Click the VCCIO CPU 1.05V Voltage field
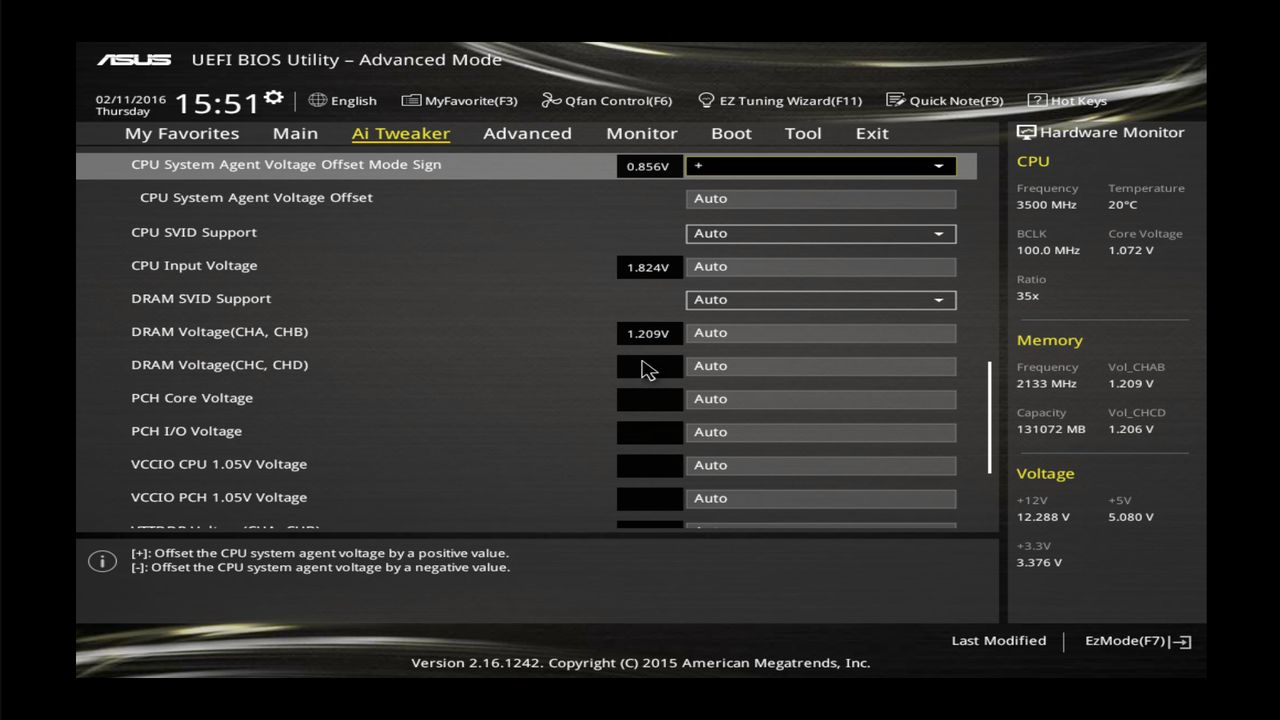This screenshot has height=720, width=1280. coord(821,464)
